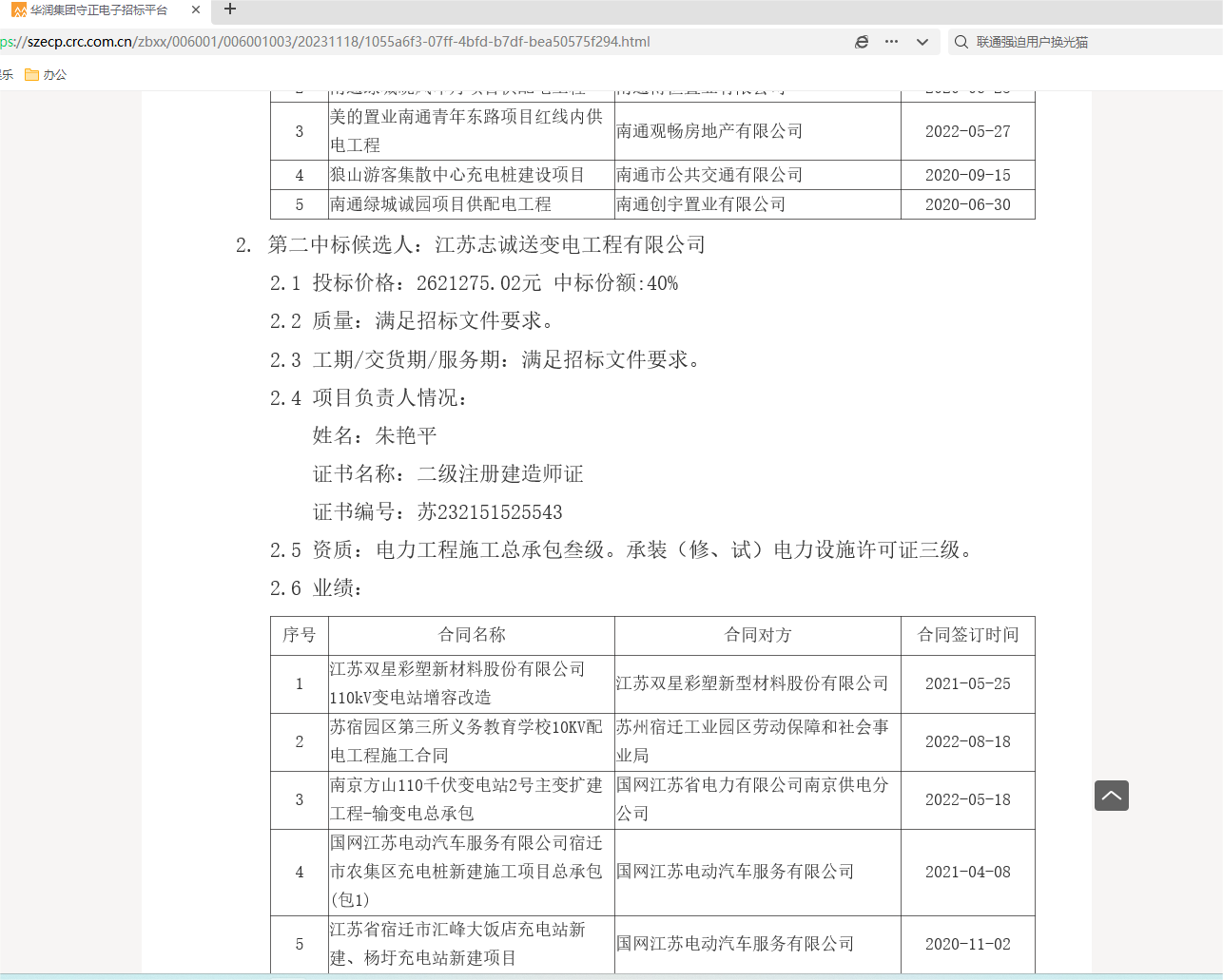Close the 华润集团守正电子招标平台 tab
The width and height of the screenshot is (1223, 980).
point(196,10)
